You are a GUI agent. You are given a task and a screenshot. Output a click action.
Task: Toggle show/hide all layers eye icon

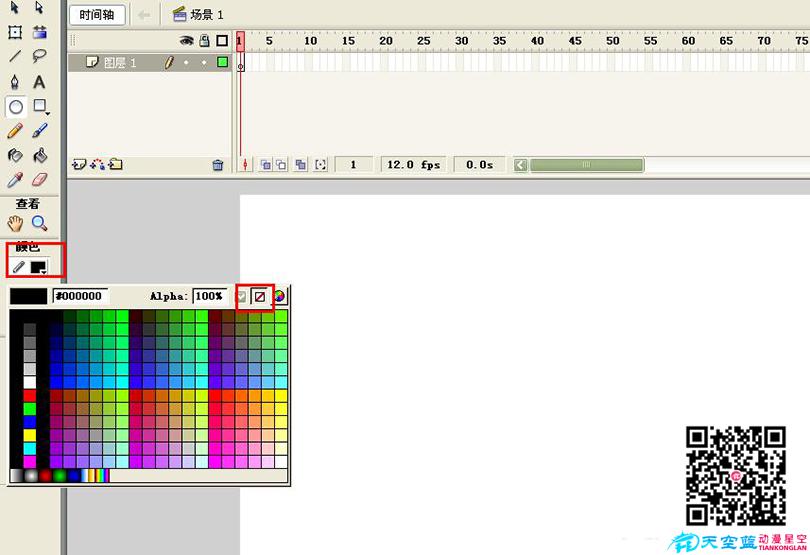click(x=186, y=40)
